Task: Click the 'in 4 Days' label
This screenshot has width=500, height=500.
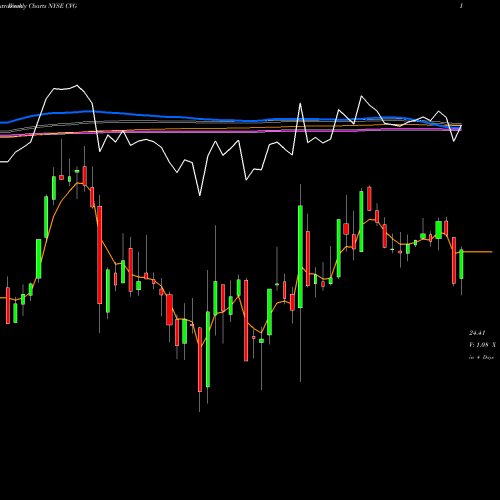Action: (x=481, y=357)
